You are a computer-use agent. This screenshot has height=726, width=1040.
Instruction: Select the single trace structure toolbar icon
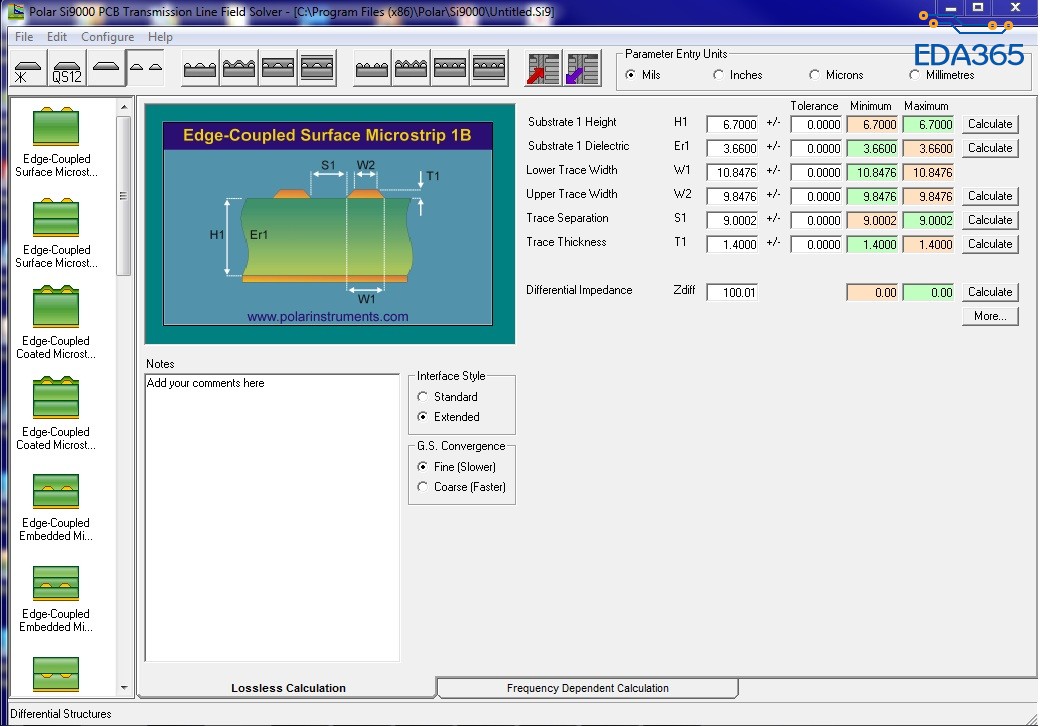click(x=106, y=69)
